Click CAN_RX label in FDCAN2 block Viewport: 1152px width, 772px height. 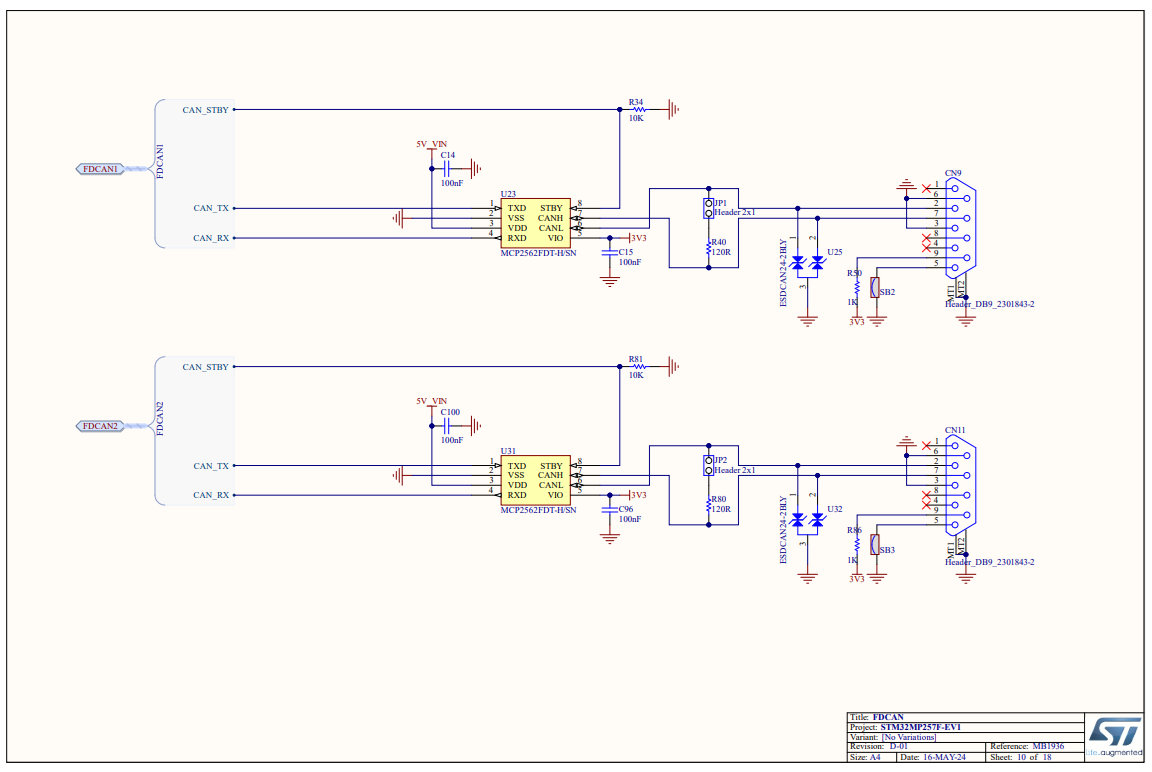211,495
